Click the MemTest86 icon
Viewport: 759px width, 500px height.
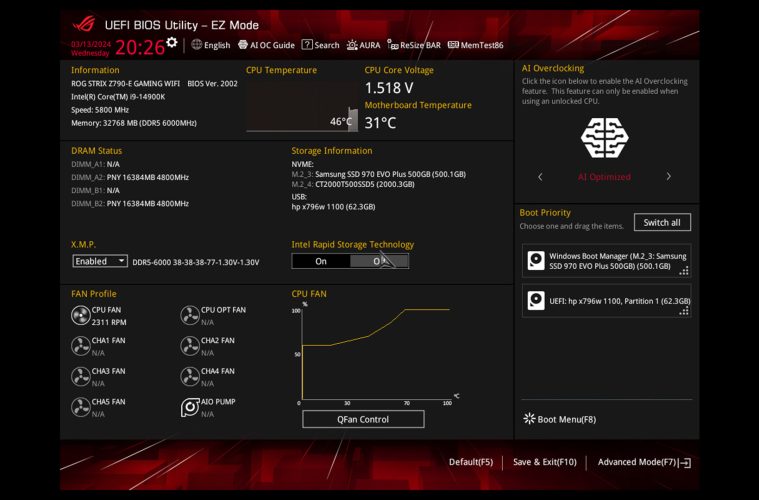point(453,45)
